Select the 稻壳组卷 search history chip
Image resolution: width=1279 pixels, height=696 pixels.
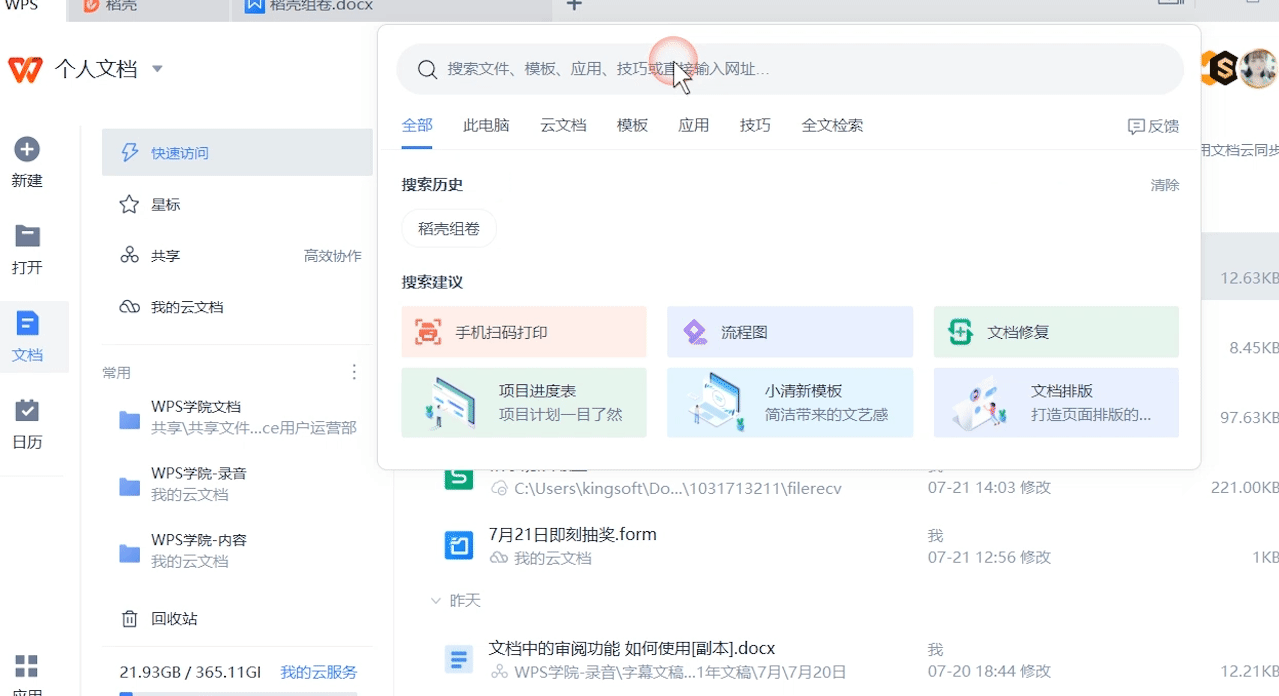coord(449,228)
